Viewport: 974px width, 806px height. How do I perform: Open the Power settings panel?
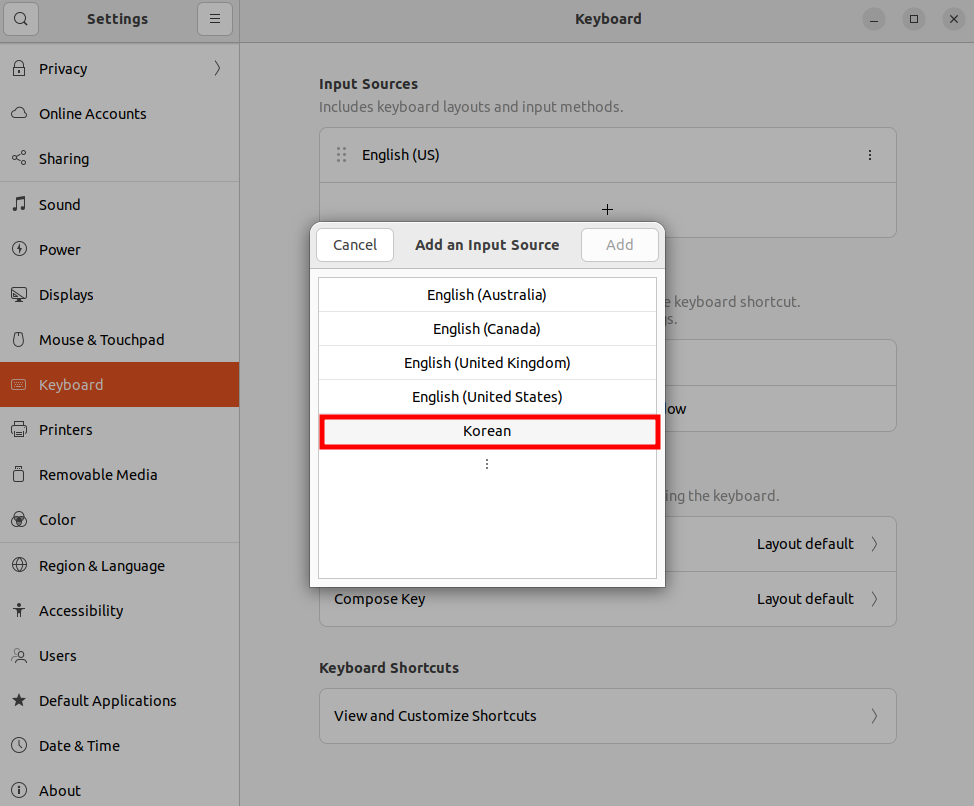pyautogui.click(x=119, y=250)
